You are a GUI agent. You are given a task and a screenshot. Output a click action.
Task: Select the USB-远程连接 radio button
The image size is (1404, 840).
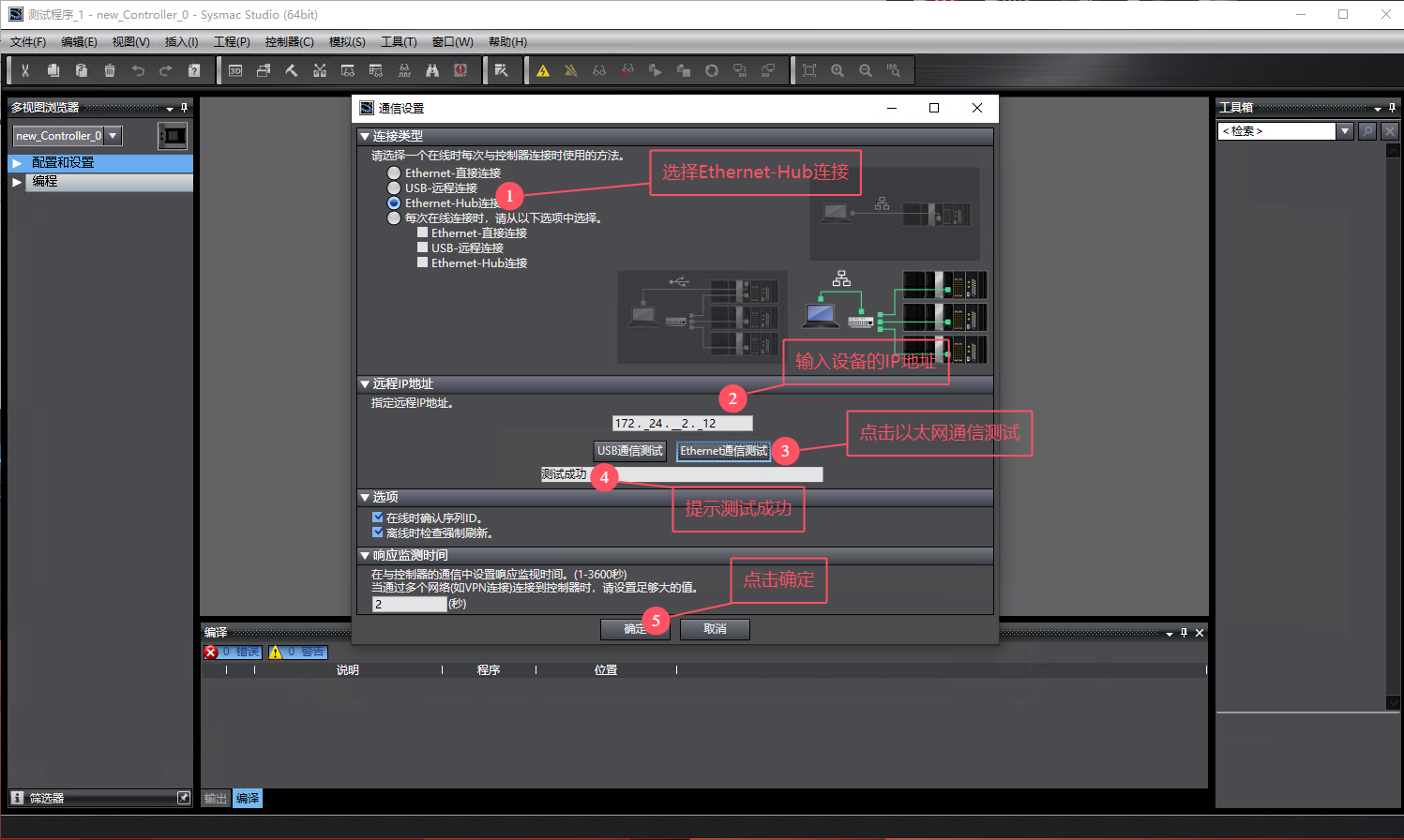[x=394, y=188]
